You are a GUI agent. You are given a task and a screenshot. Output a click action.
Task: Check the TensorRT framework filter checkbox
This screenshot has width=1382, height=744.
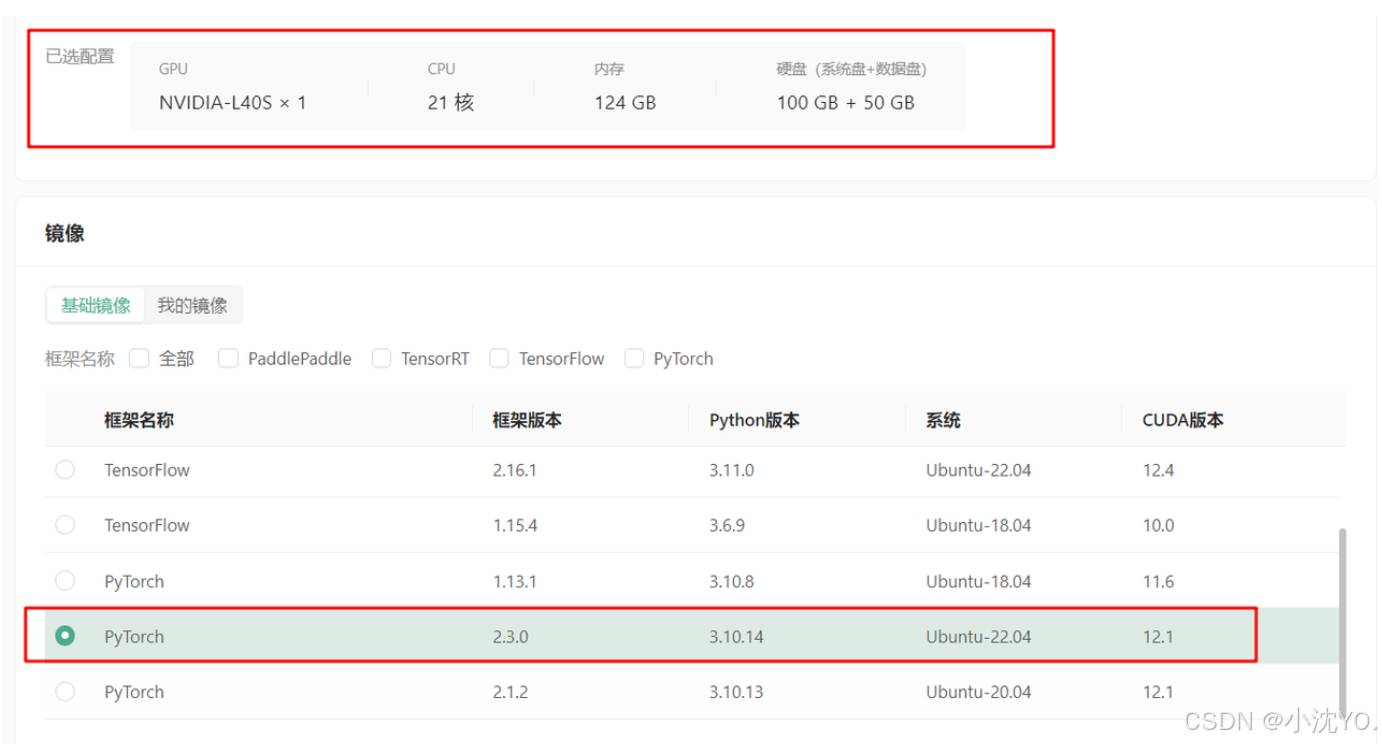(x=381, y=358)
